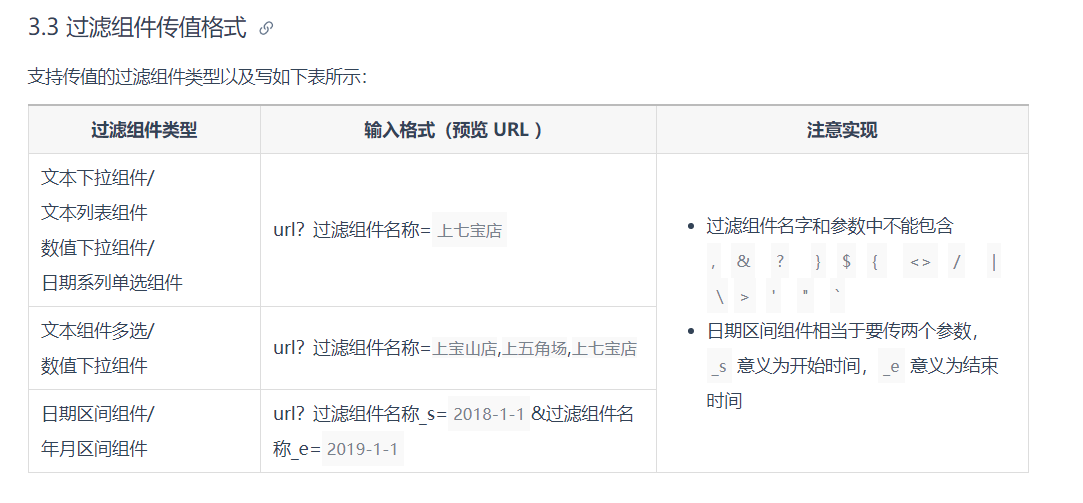The width and height of the screenshot is (1083, 503).
Task: Click the | forbidden character code
Action: [x=993, y=262]
